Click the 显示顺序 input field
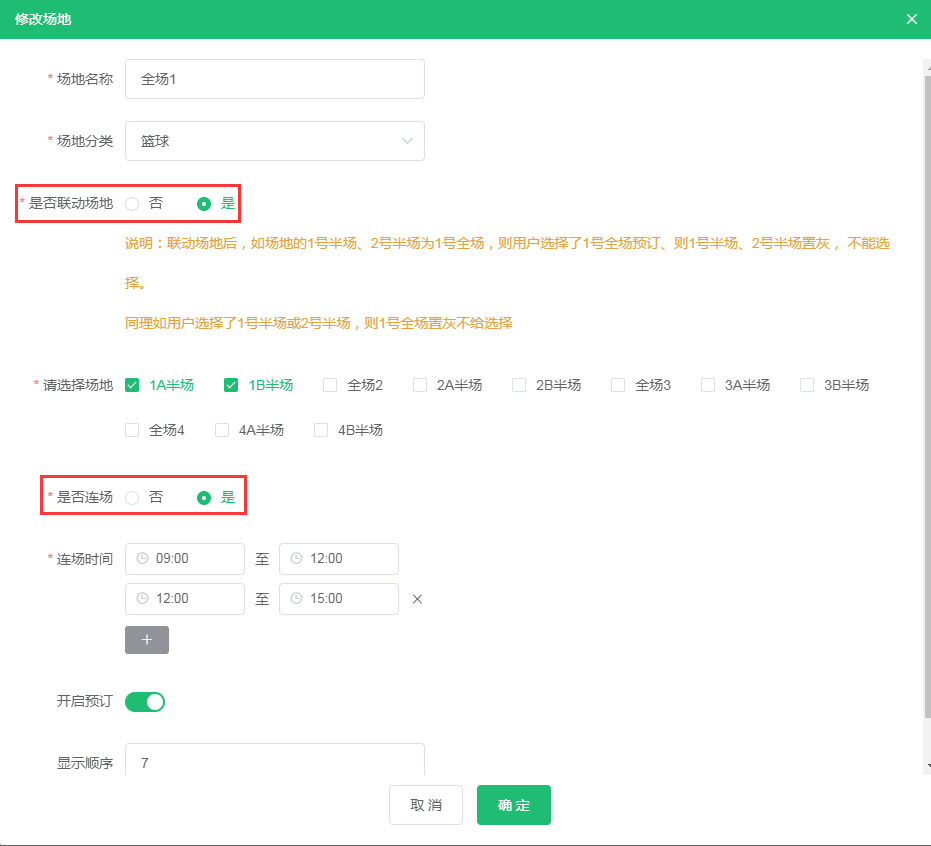This screenshot has width=931, height=846. pos(274,762)
